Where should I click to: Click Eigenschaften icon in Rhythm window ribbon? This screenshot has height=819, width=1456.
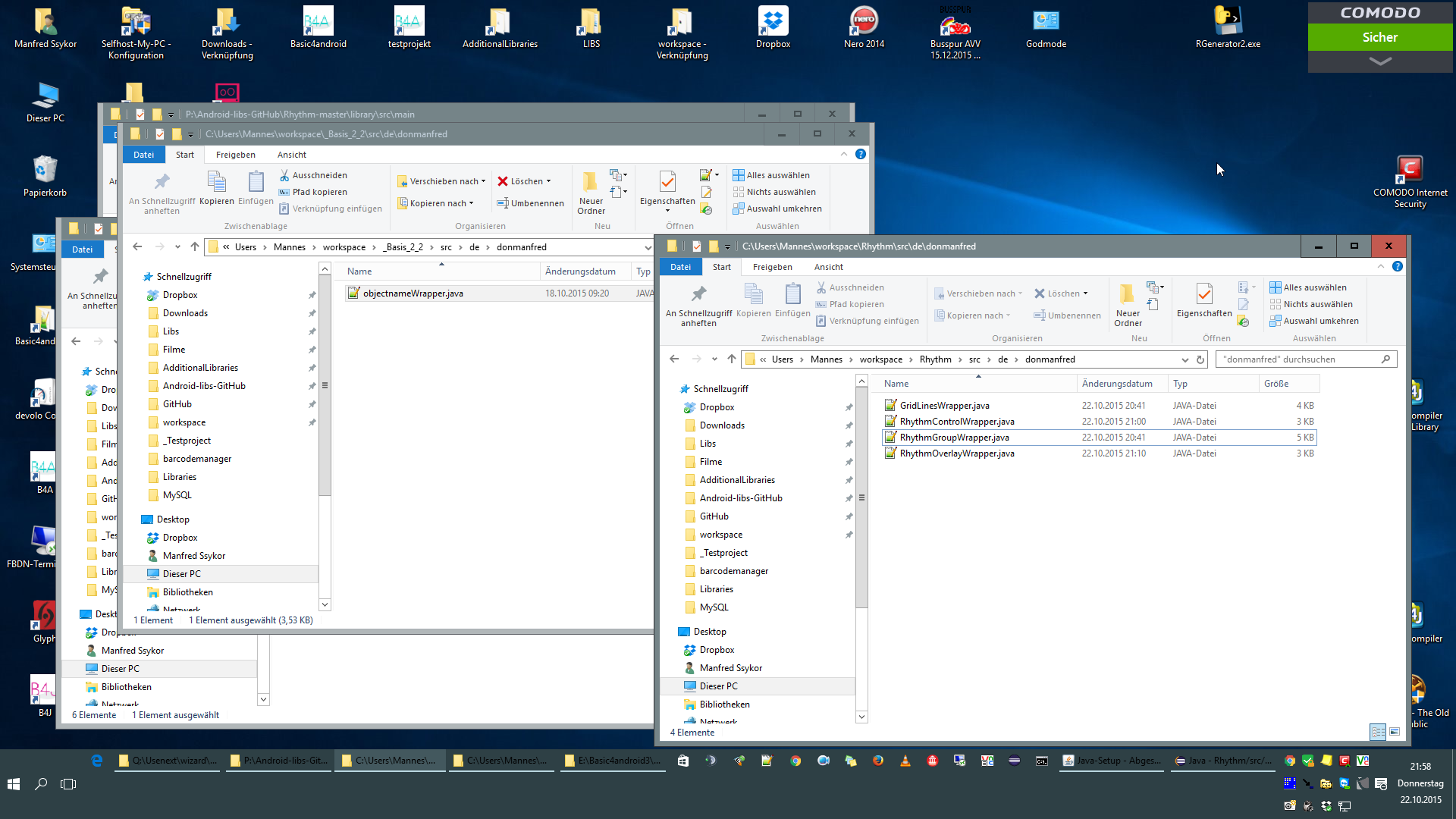point(1203,294)
